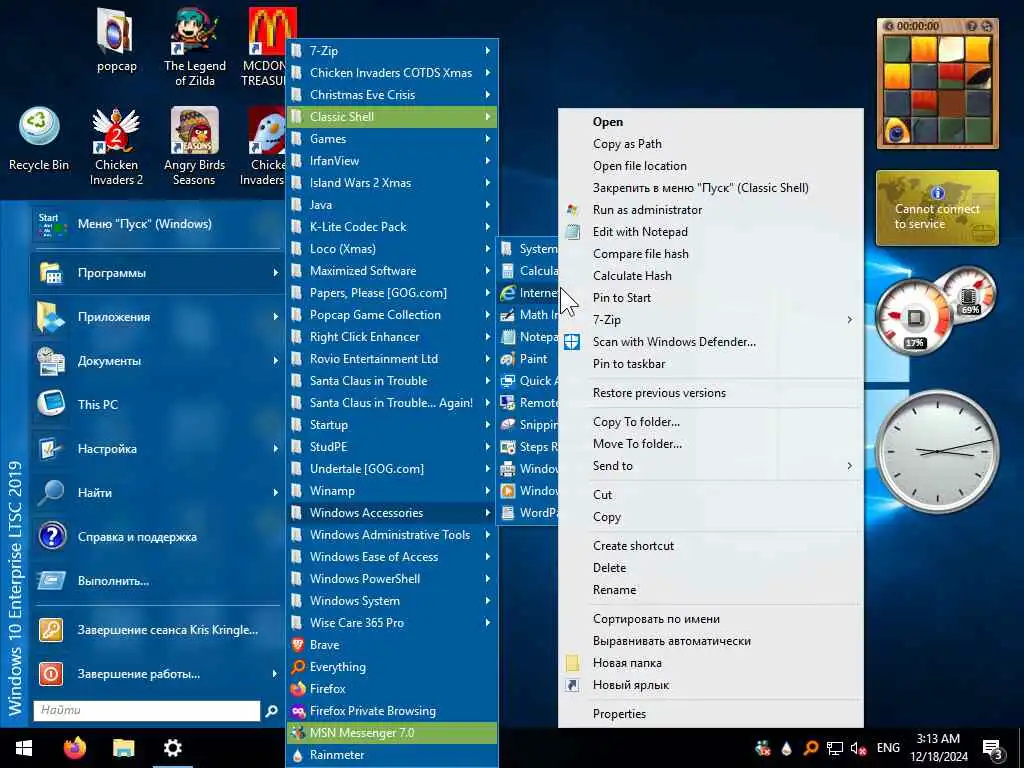
Task: Expand the Программы submenu
Action: click(155, 273)
